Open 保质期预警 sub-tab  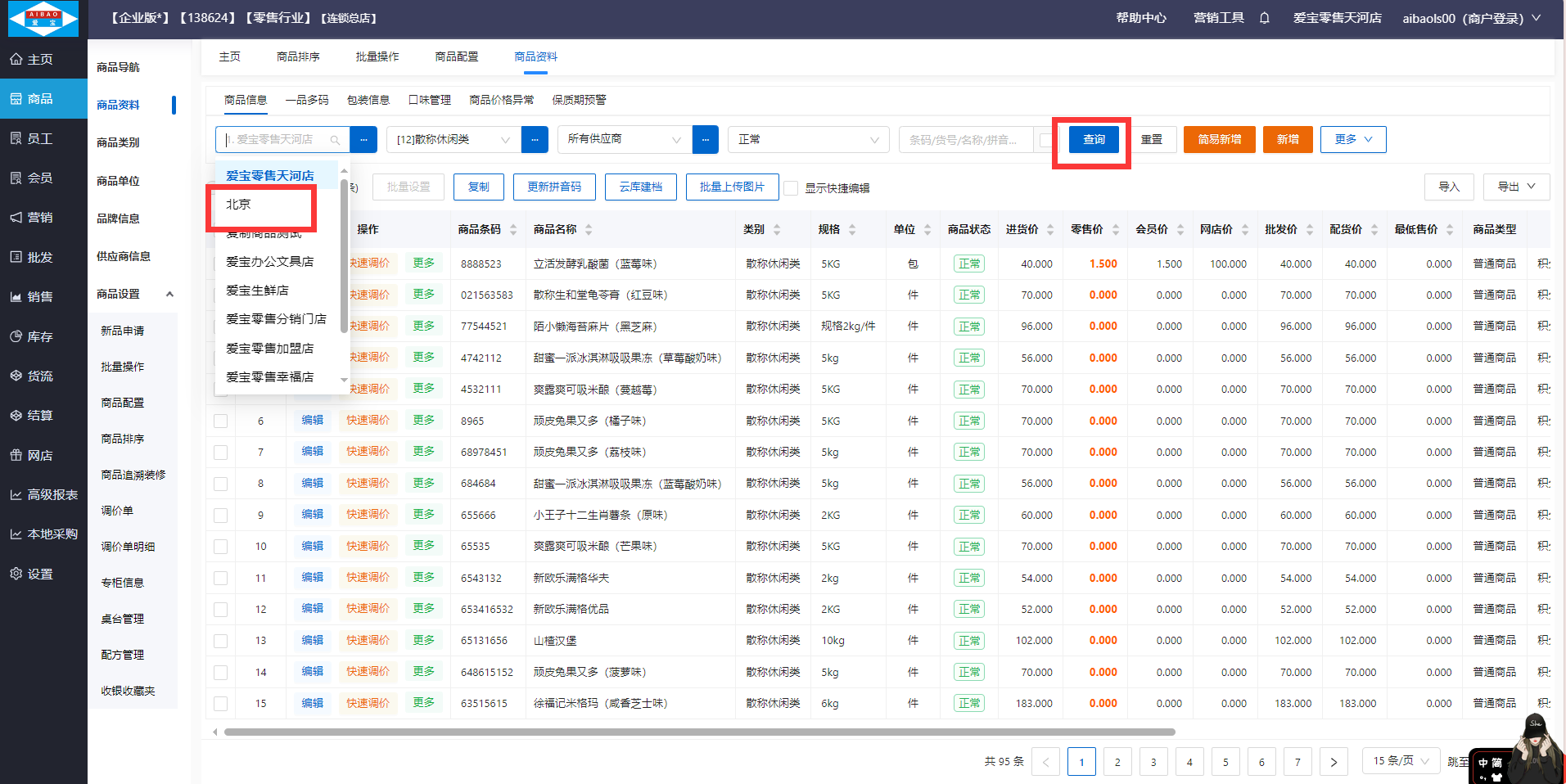pyautogui.click(x=579, y=100)
